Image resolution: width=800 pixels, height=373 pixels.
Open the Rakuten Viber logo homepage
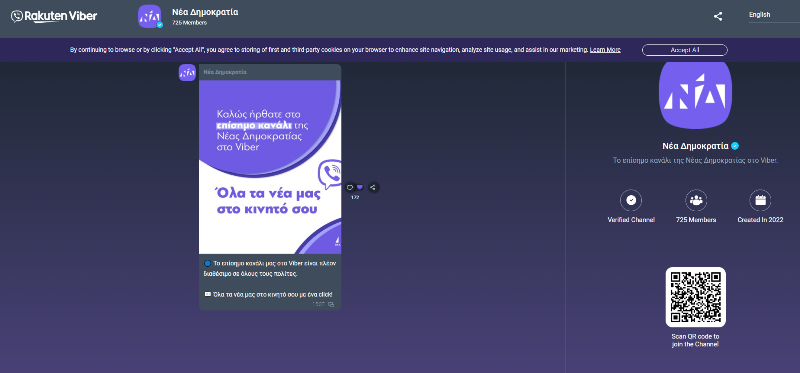(x=54, y=16)
